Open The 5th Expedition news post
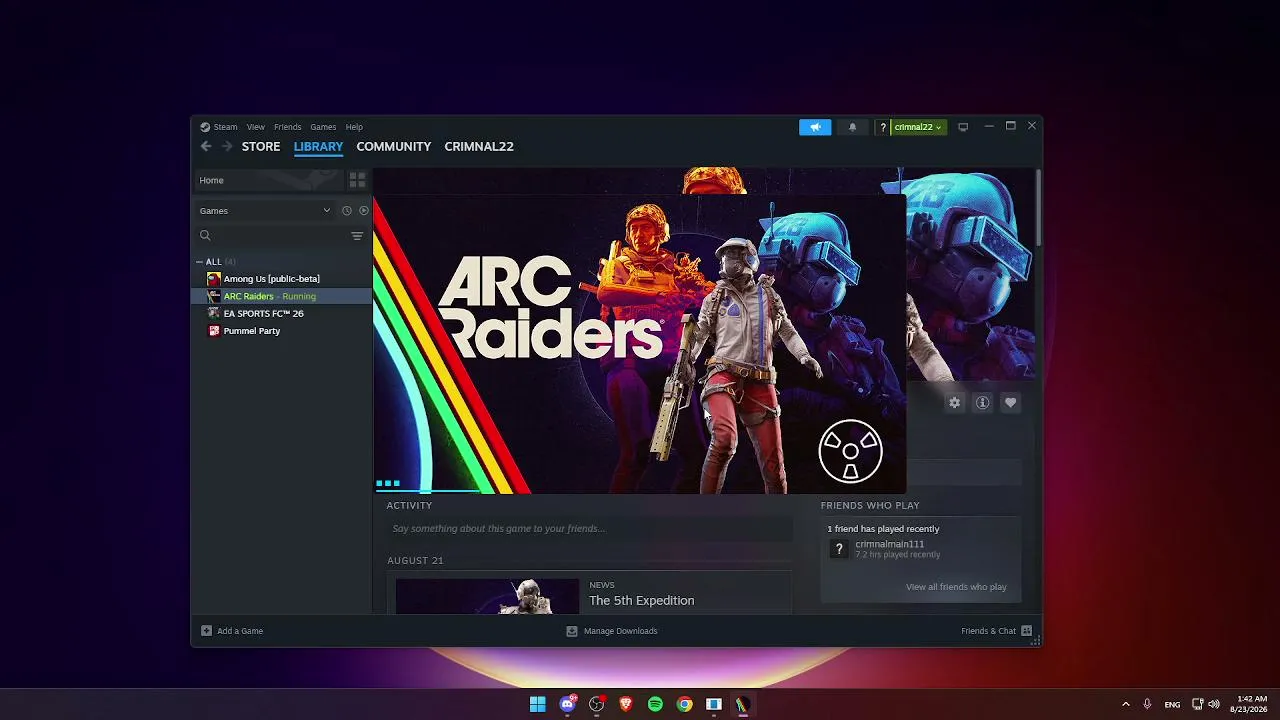The image size is (1280, 720). (641, 600)
